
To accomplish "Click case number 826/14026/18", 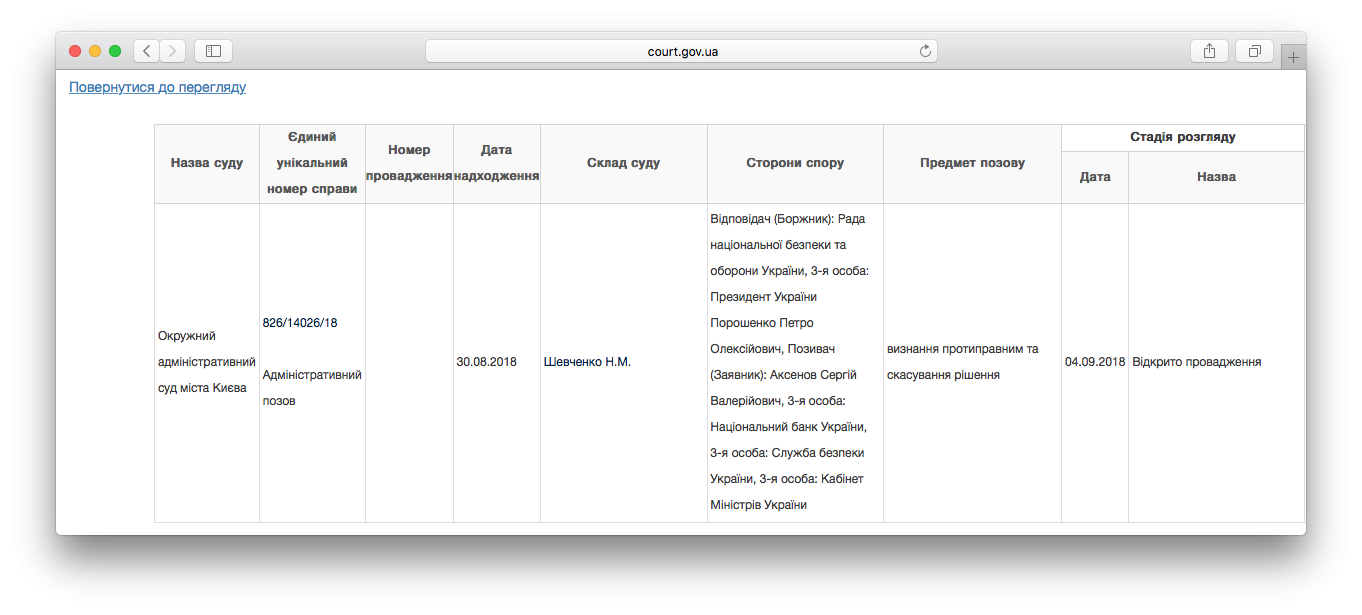I will (300, 323).
